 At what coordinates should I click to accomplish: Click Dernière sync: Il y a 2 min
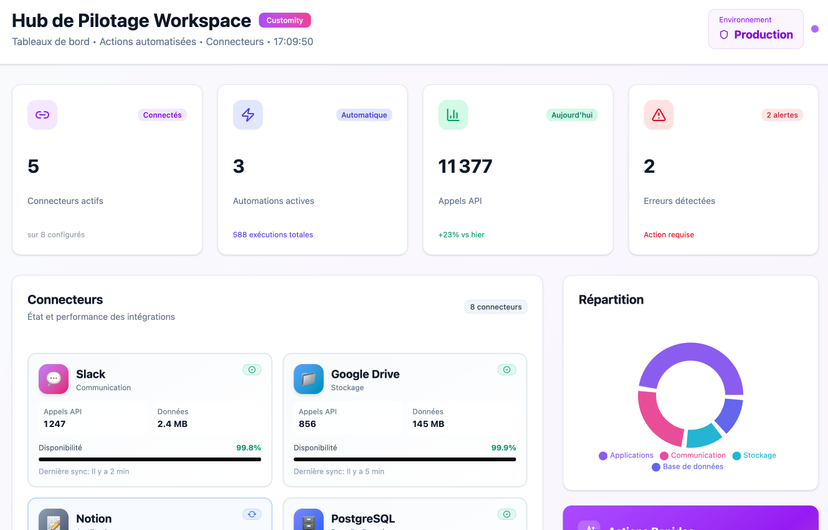(84, 471)
